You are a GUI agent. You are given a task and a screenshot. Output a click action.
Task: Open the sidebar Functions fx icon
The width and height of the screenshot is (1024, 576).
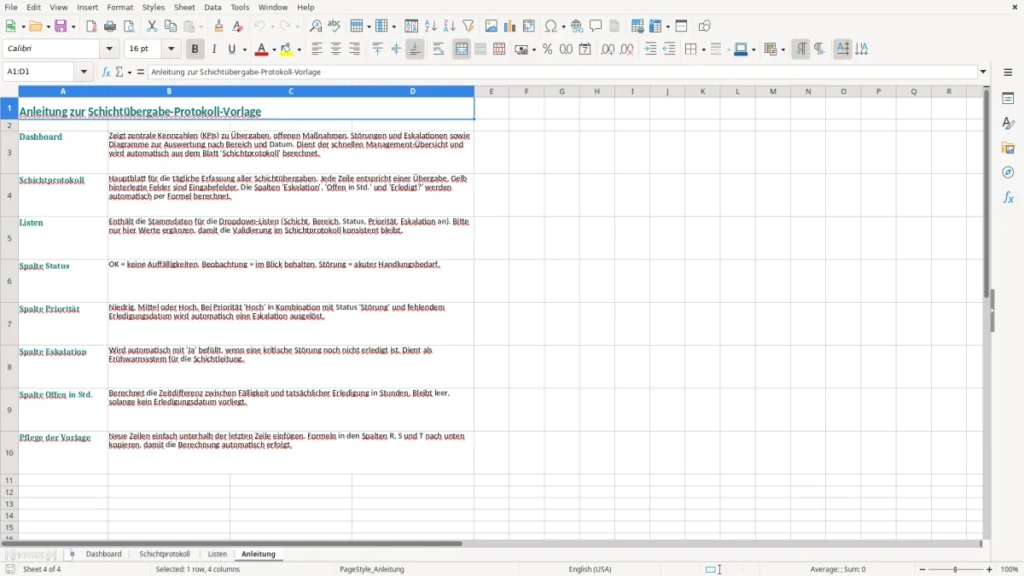(x=1008, y=197)
